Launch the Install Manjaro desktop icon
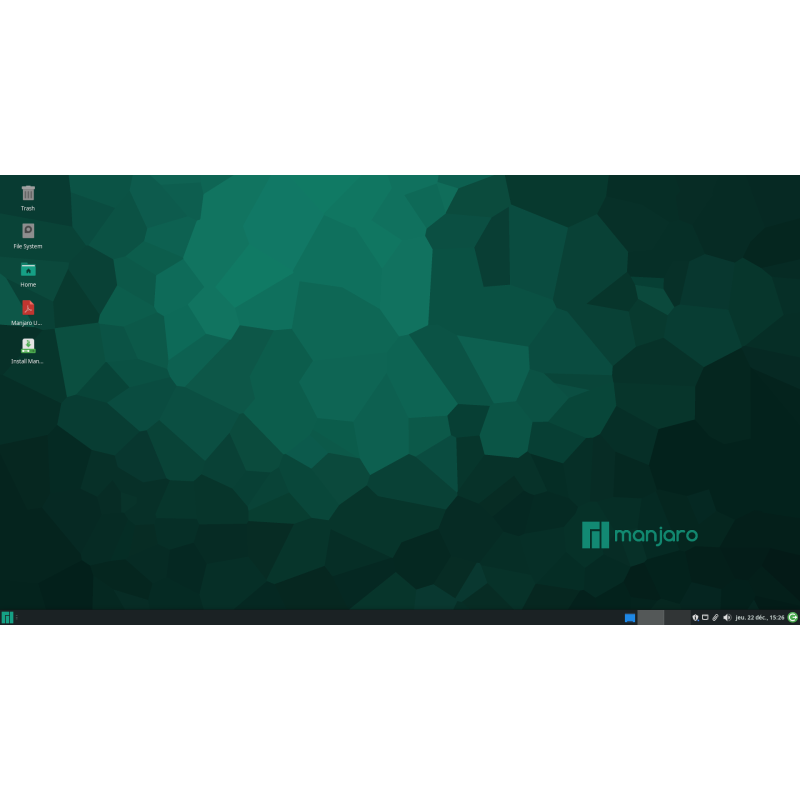 (27, 346)
